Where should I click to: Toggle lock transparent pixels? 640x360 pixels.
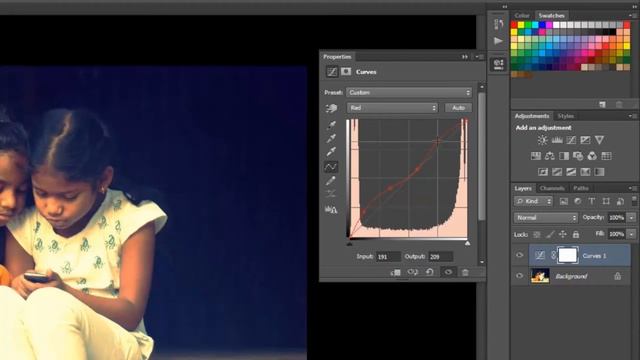pyautogui.click(x=537, y=235)
